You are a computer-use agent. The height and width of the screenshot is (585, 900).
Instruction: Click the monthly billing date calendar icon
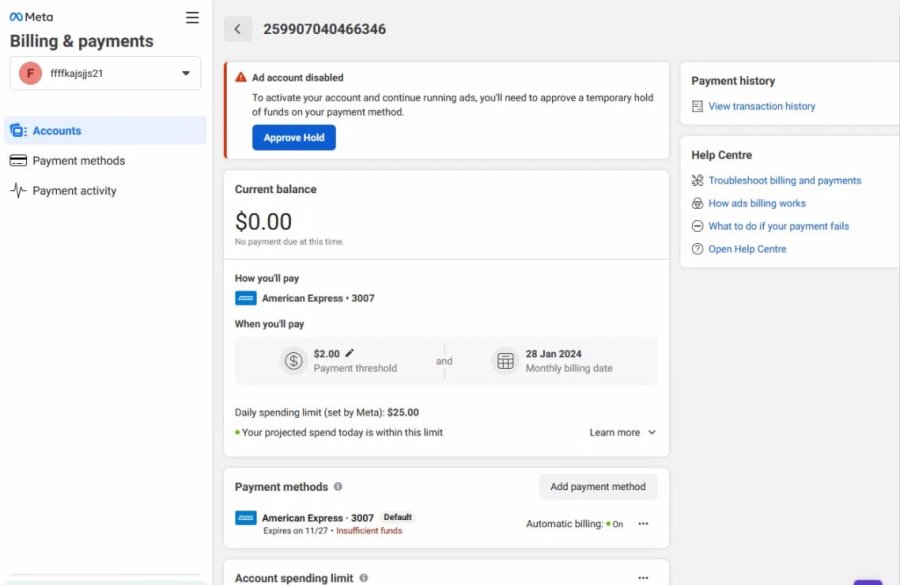(505, 361)
